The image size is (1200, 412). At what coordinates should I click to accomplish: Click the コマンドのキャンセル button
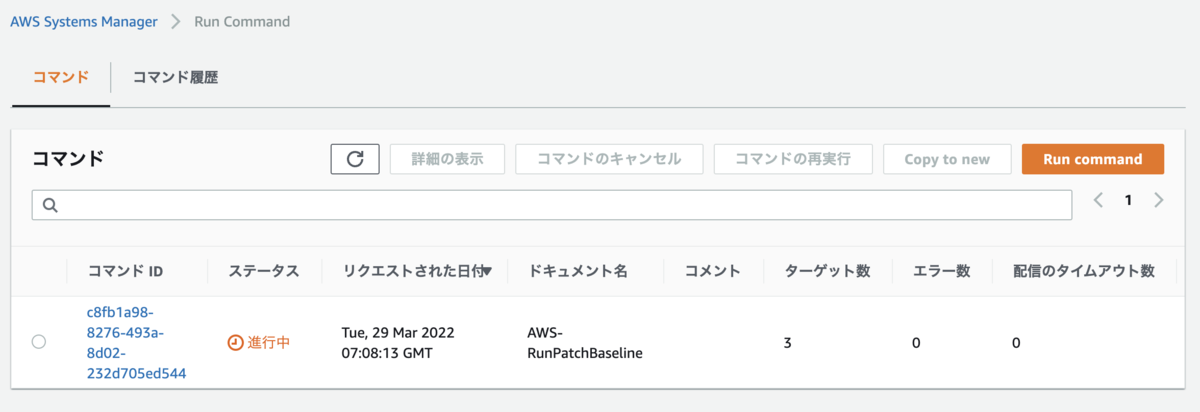[609, 159]
